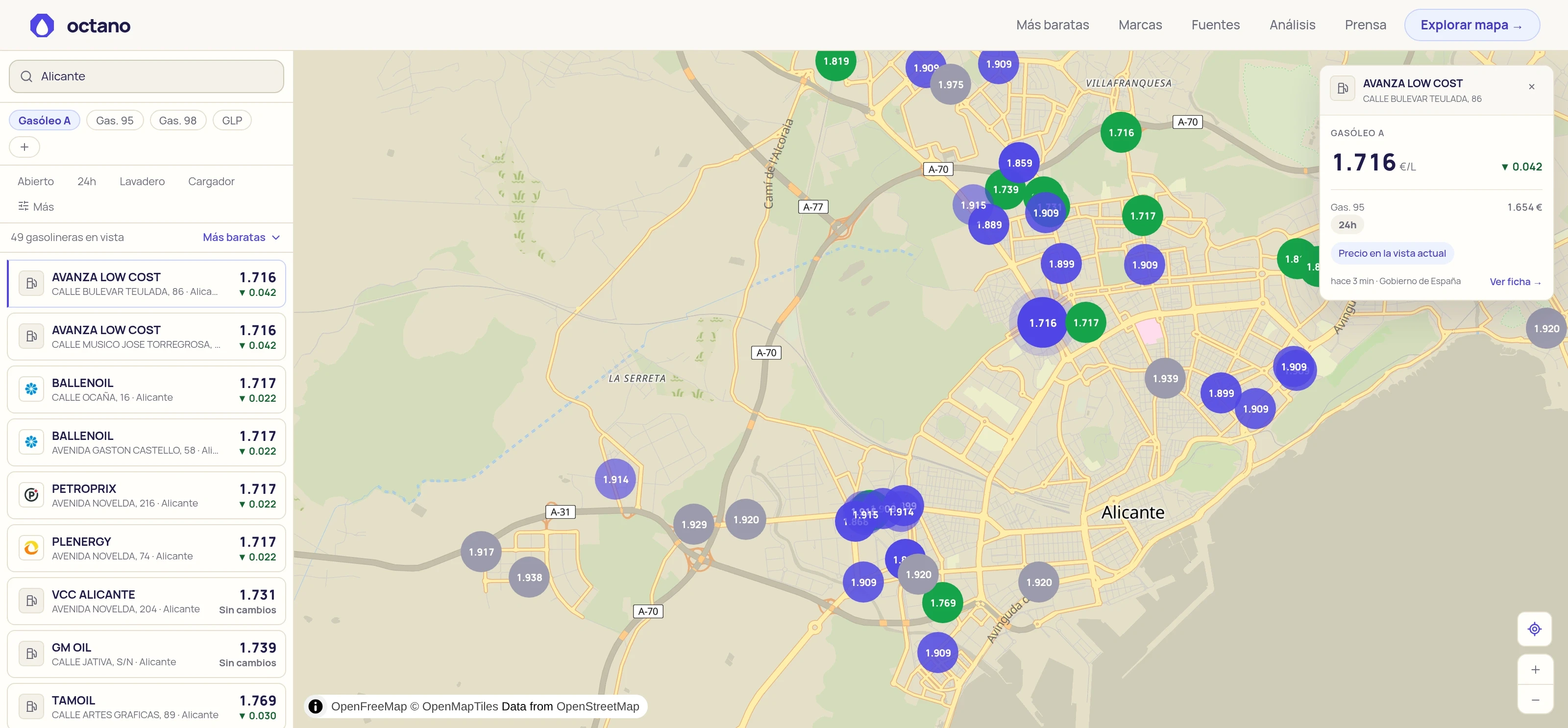Click the Precio en la vista actual pill
This screenshot has width=1568, height=728.
[x=1392, y=253]
